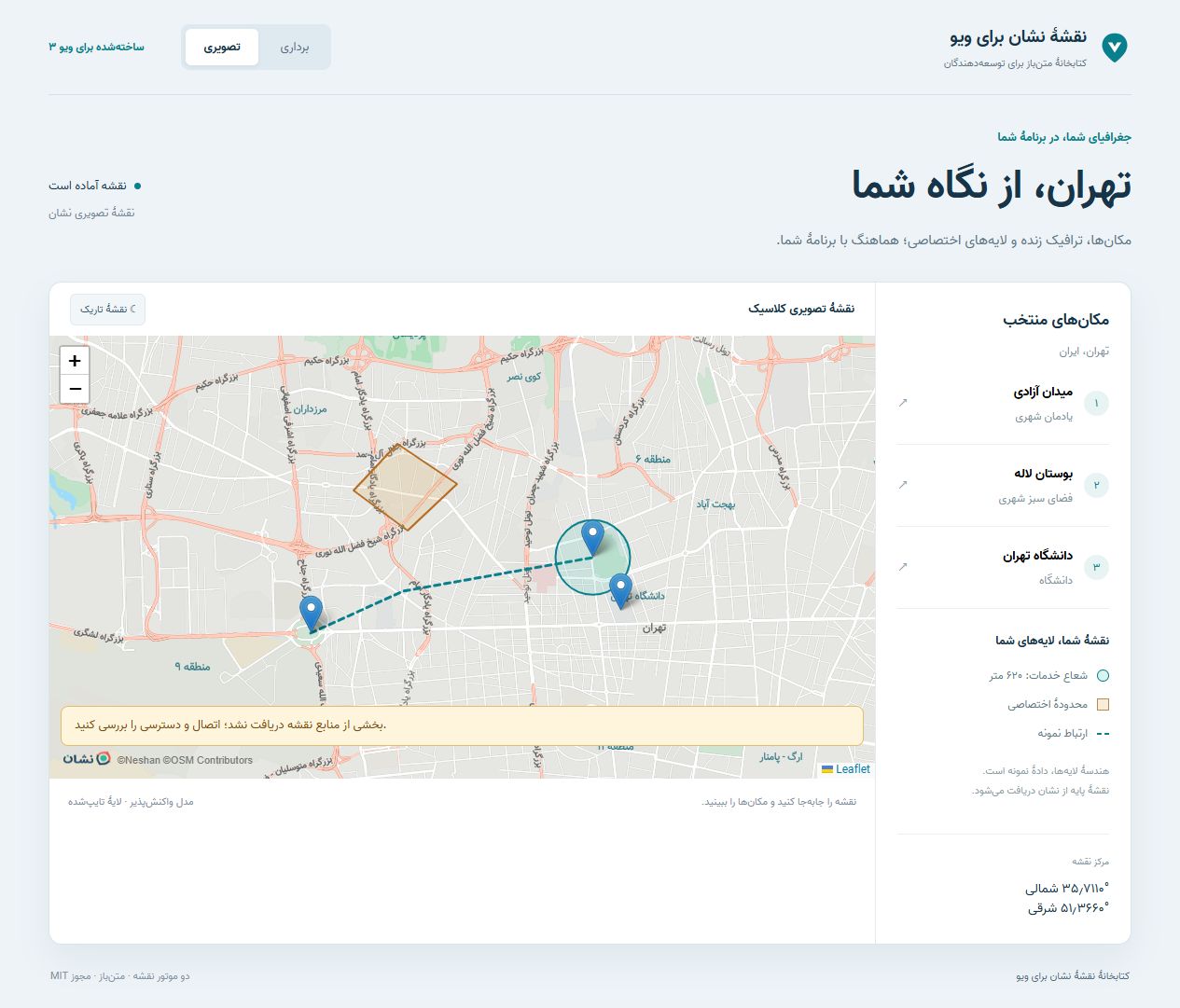Select the orange polygon area on the map
The image size is (1180, 1008).
point(405,487)
